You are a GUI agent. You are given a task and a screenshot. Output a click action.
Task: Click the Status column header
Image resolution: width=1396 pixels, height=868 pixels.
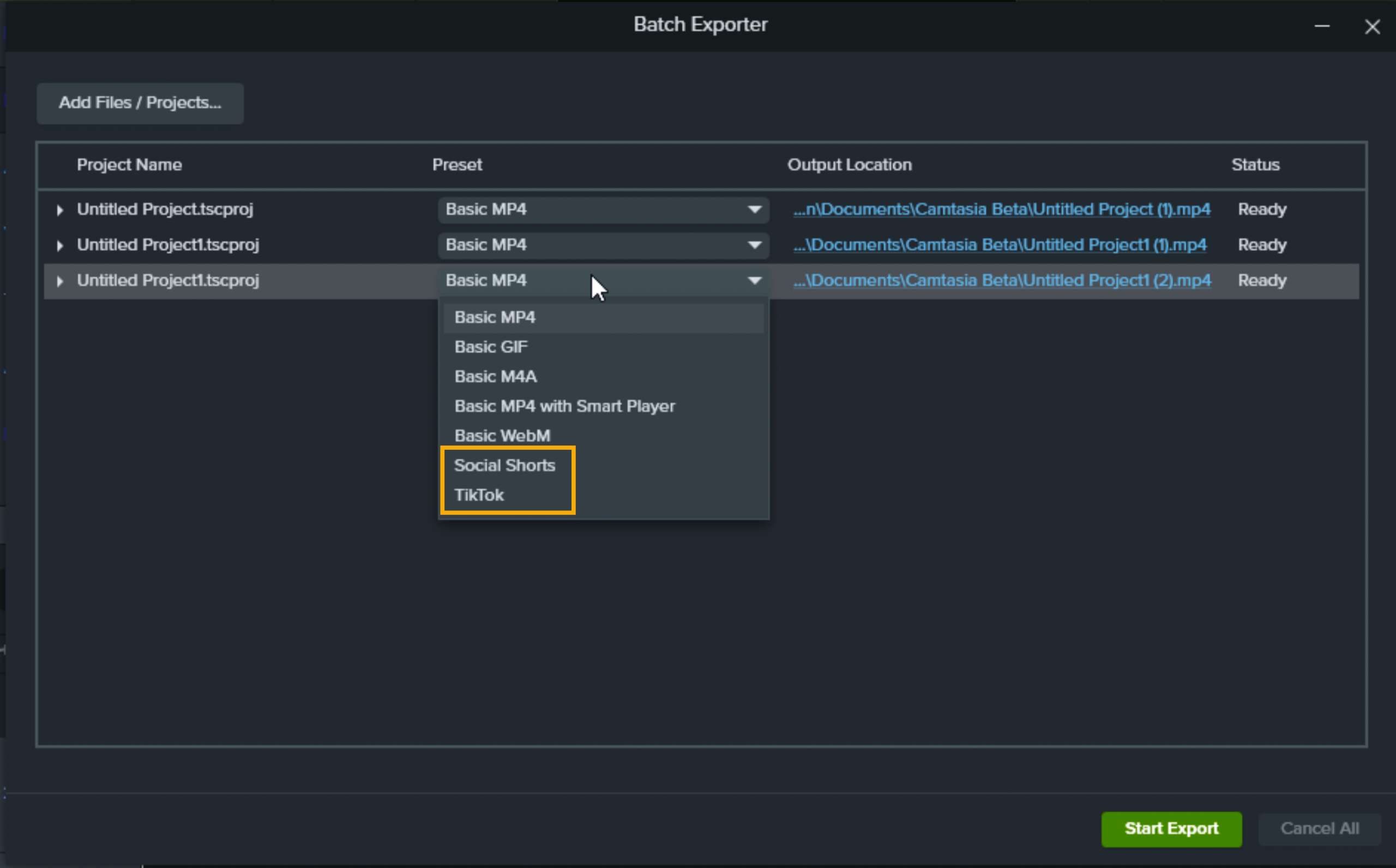coord(1255,165)
